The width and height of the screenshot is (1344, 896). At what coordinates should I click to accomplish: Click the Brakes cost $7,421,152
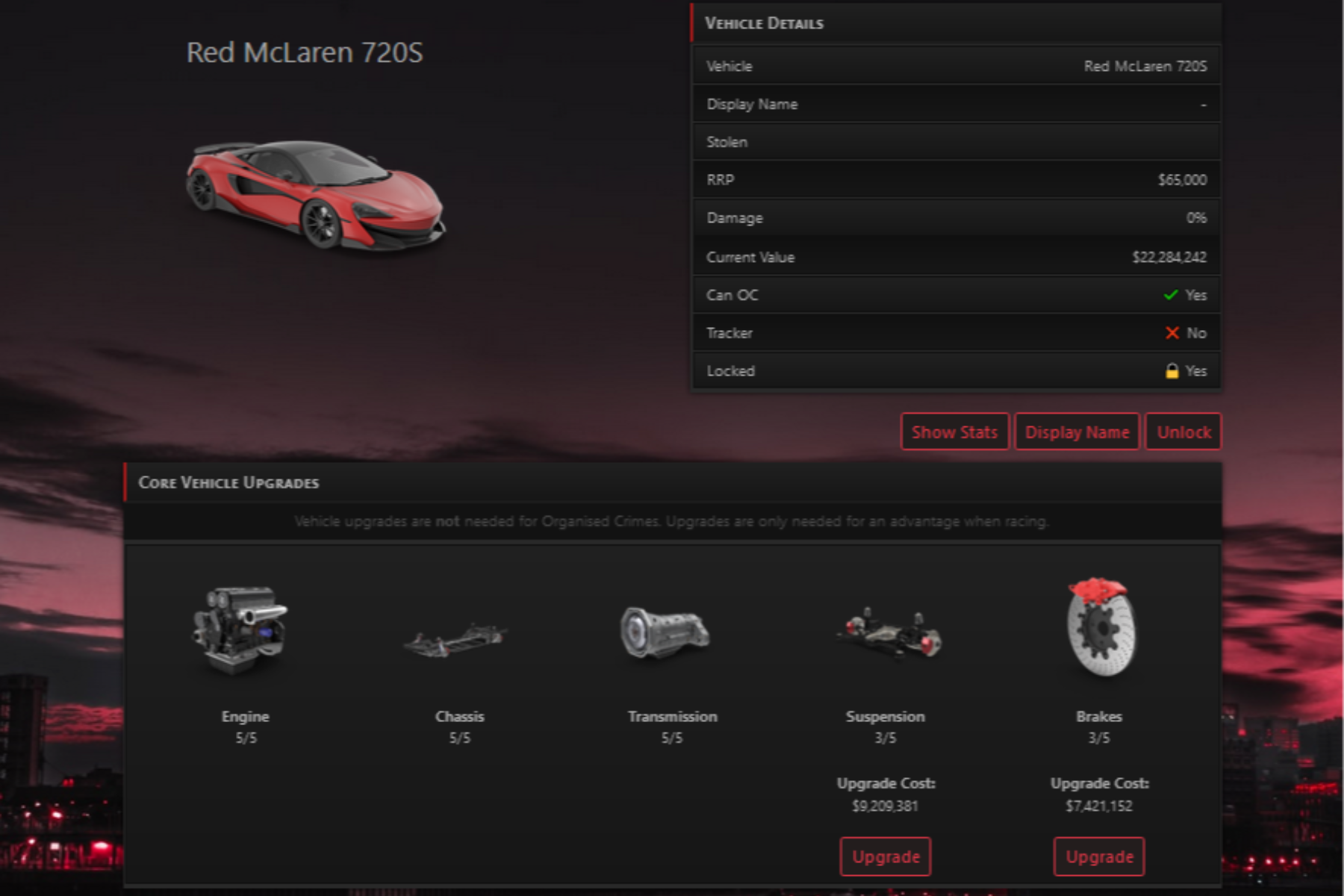pos(1098,806)
